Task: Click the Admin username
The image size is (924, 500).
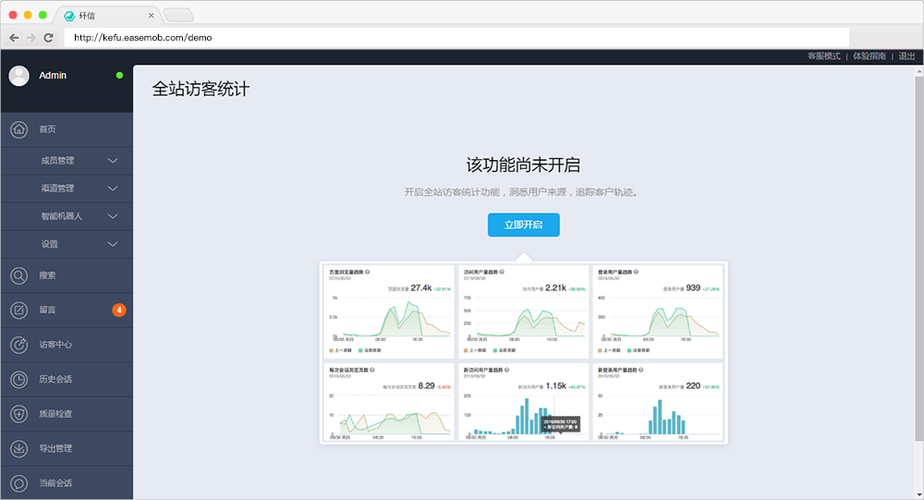Action: (52, 75)
